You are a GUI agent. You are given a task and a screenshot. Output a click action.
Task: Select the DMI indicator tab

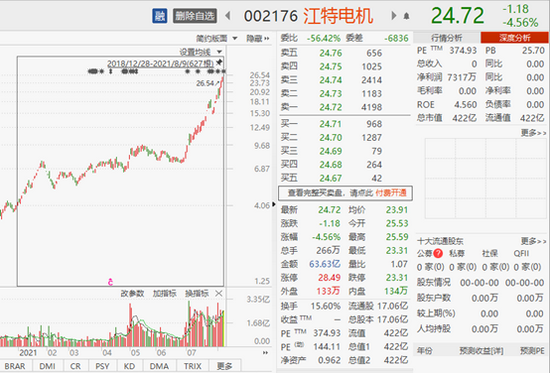47,366
